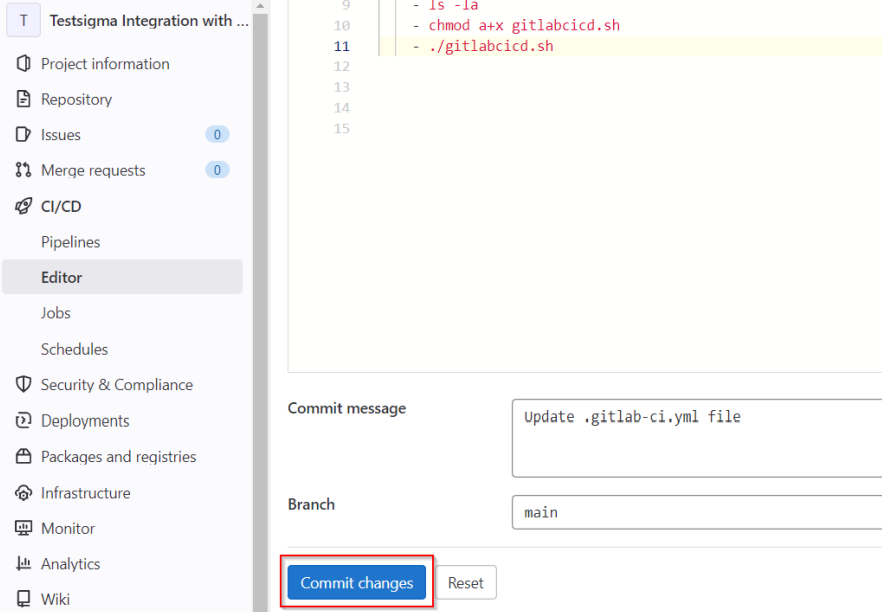This screenshot has height=612, width=882.
Task: Click the Packages and registries icon
Action: point(24,456)
